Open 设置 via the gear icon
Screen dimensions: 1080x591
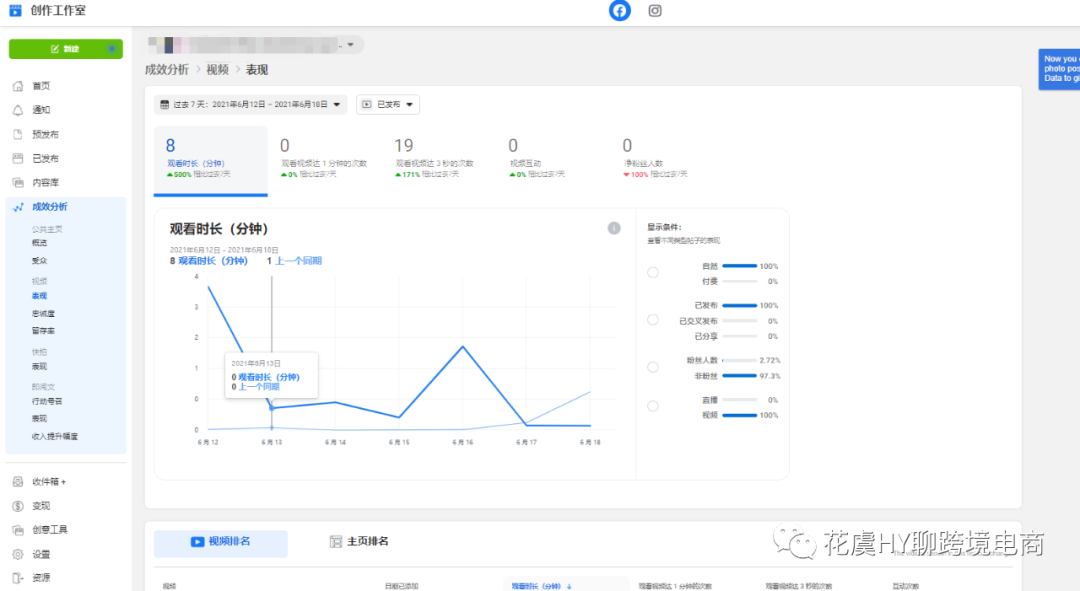[x=18, y=554]
